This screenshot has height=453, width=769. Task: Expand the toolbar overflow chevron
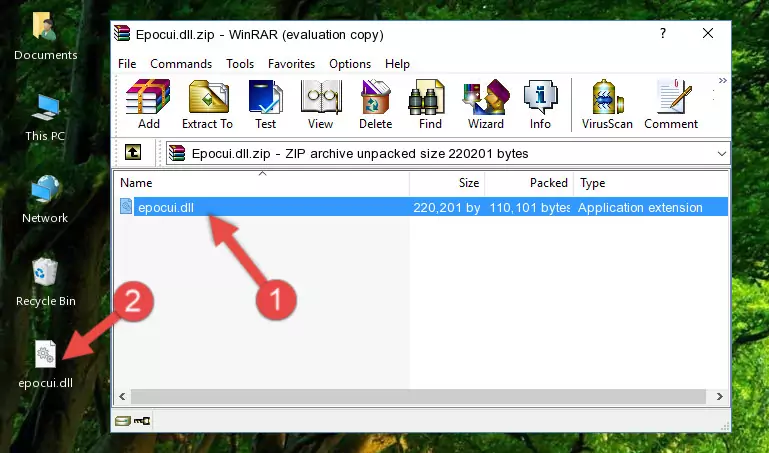pyautogui.click(x=722, y=81)
